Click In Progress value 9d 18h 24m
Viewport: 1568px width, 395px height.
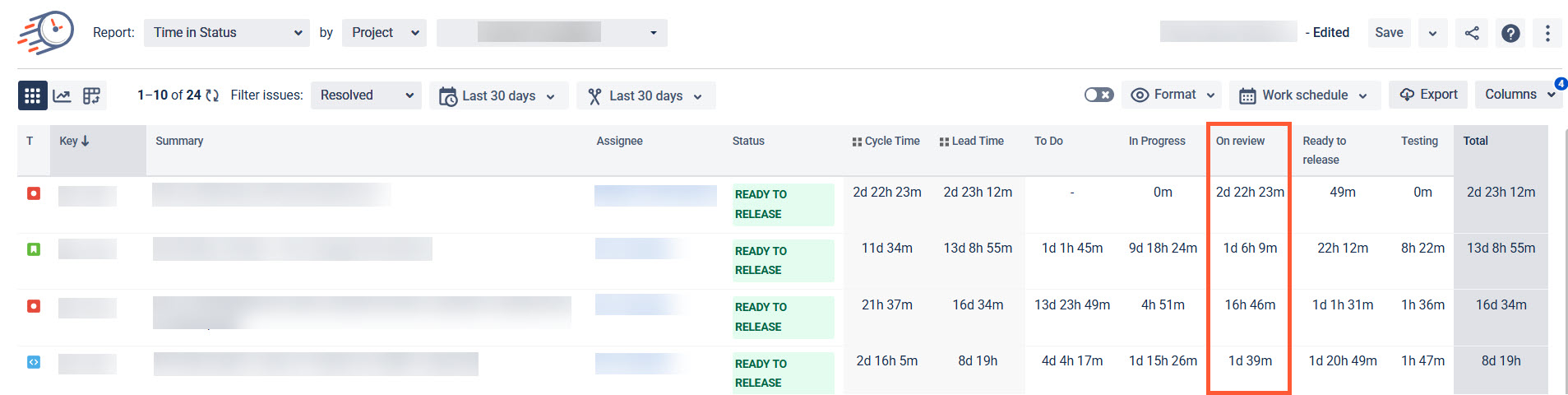coord(1163,249)
